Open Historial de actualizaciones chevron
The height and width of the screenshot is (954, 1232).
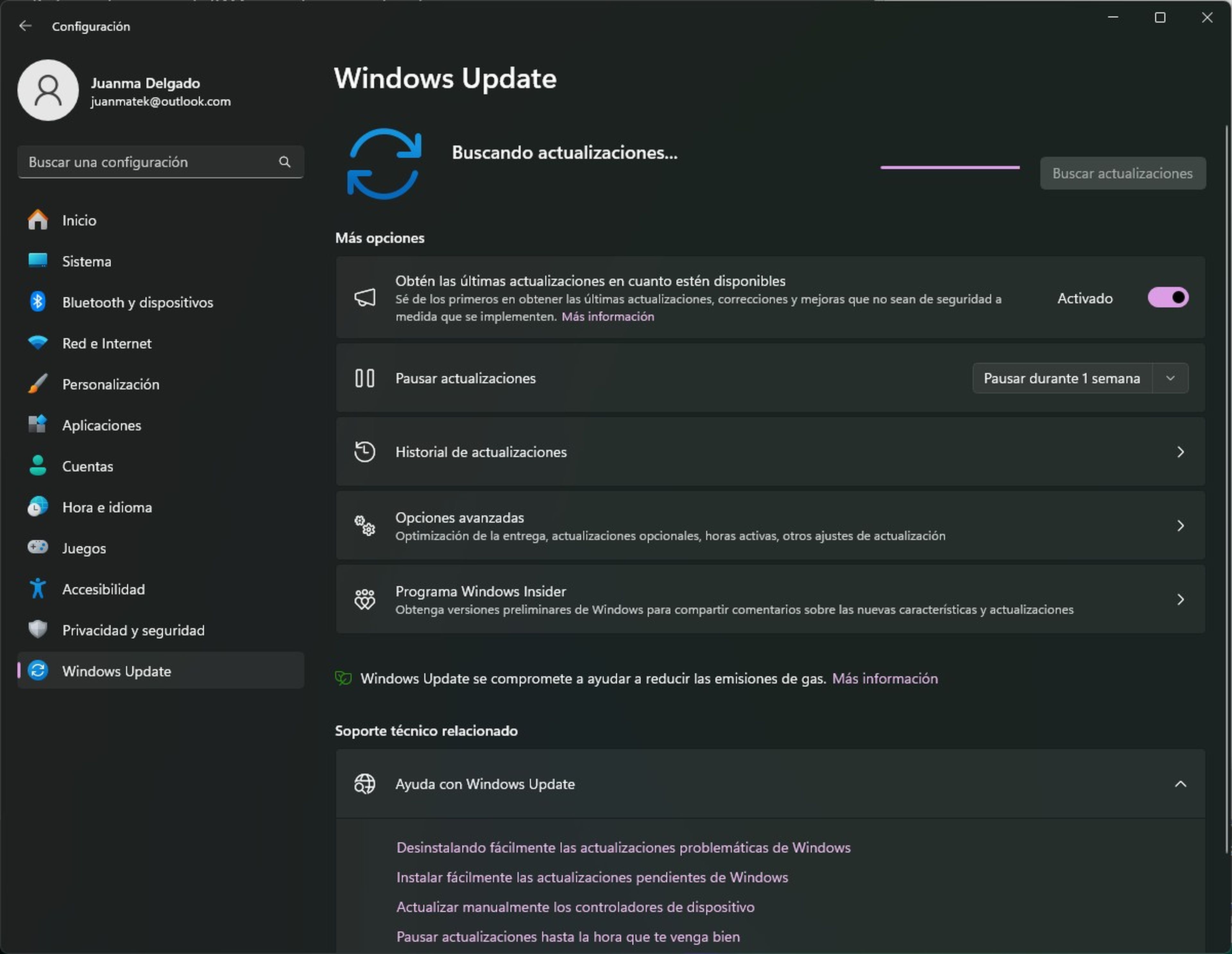coord(1181,451)
